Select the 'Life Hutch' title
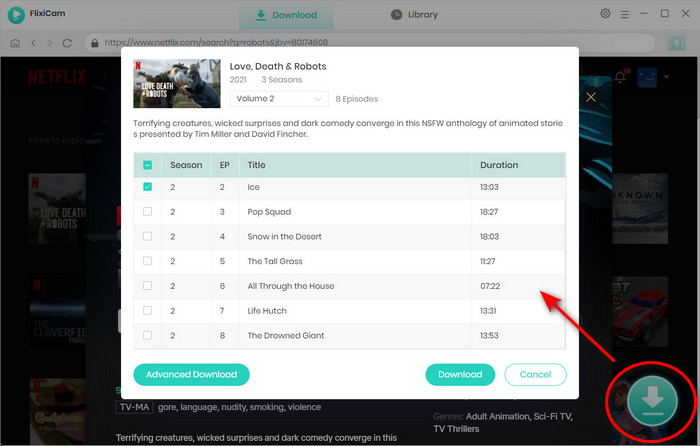 tap(267, 311)
